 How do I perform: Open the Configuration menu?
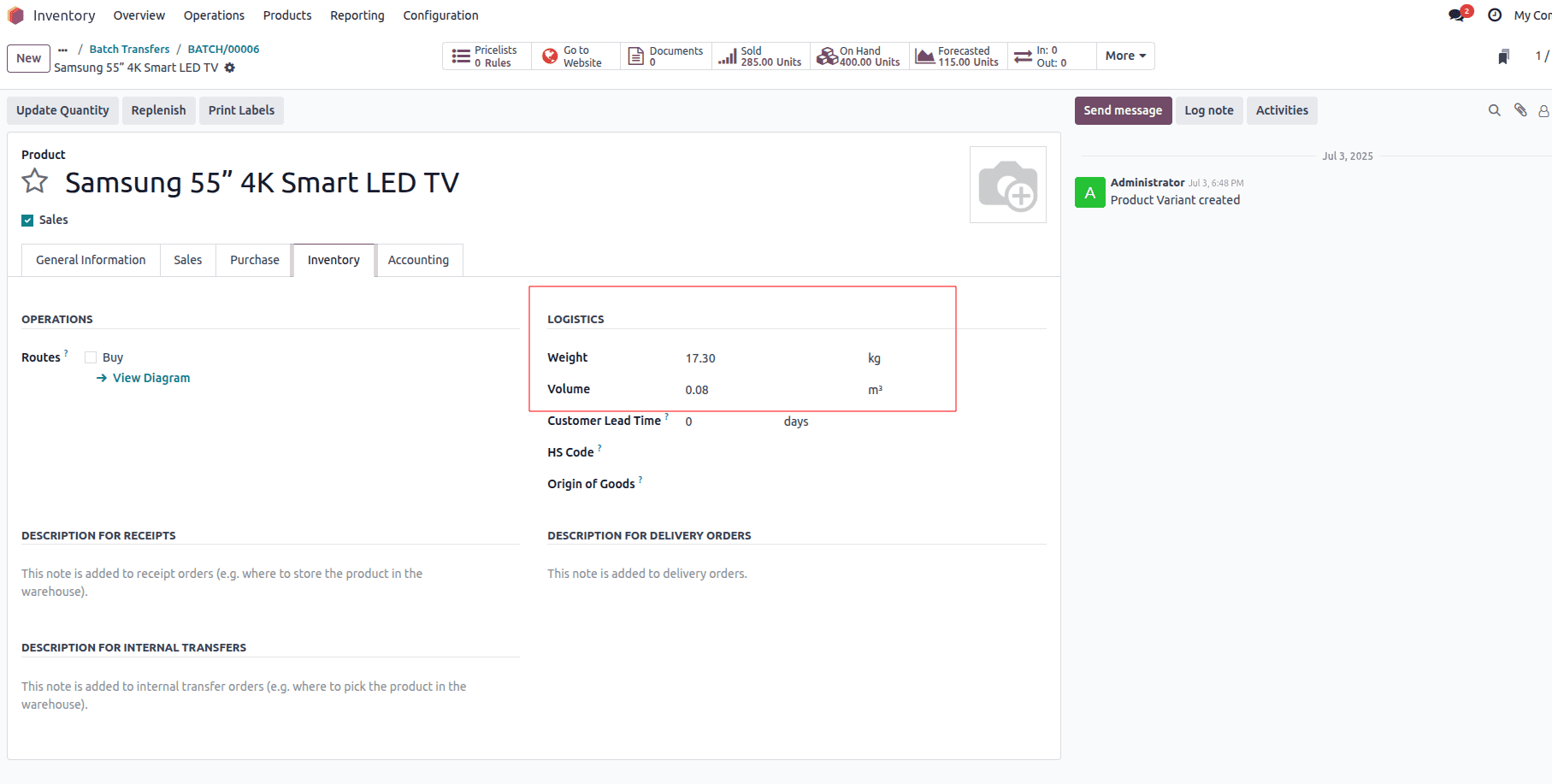[440, 15]
